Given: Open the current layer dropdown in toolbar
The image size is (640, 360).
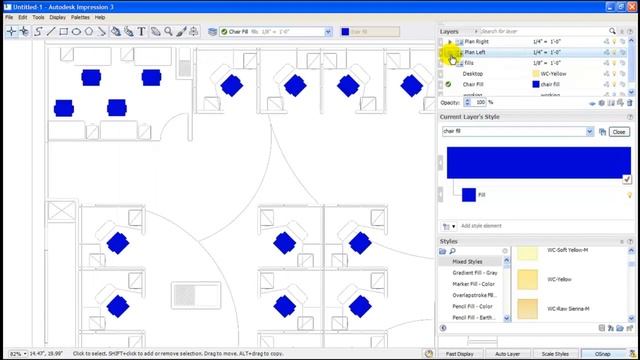Looking at the screenshot, I should [x=328, y=31].
